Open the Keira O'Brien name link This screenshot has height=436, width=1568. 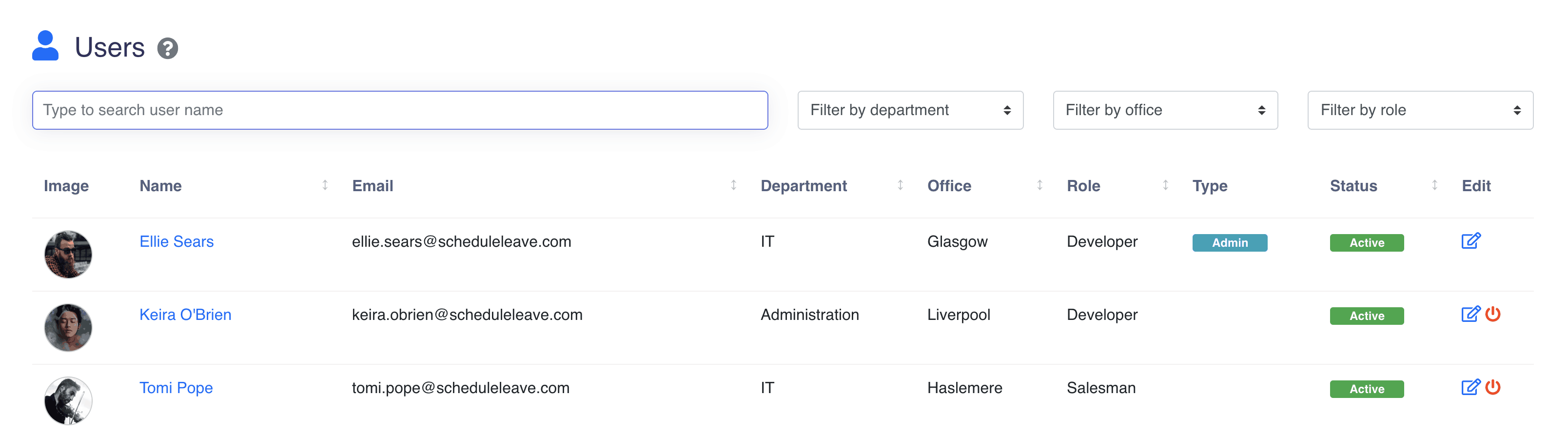tap(185, 315)
